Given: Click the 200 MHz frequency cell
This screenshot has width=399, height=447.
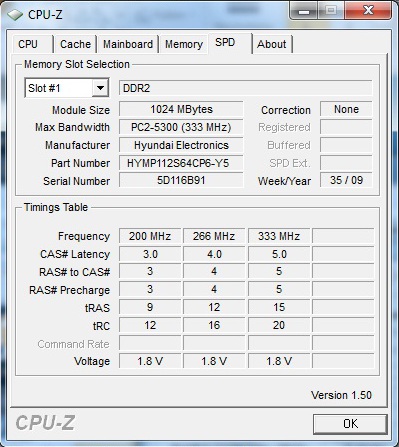Looking at the screenshot, I should [150, 236].
